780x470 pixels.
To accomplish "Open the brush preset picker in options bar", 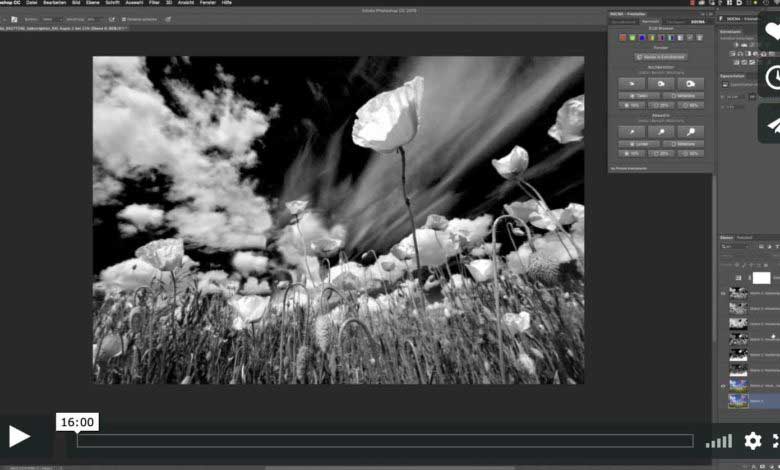I will (14, 19).
